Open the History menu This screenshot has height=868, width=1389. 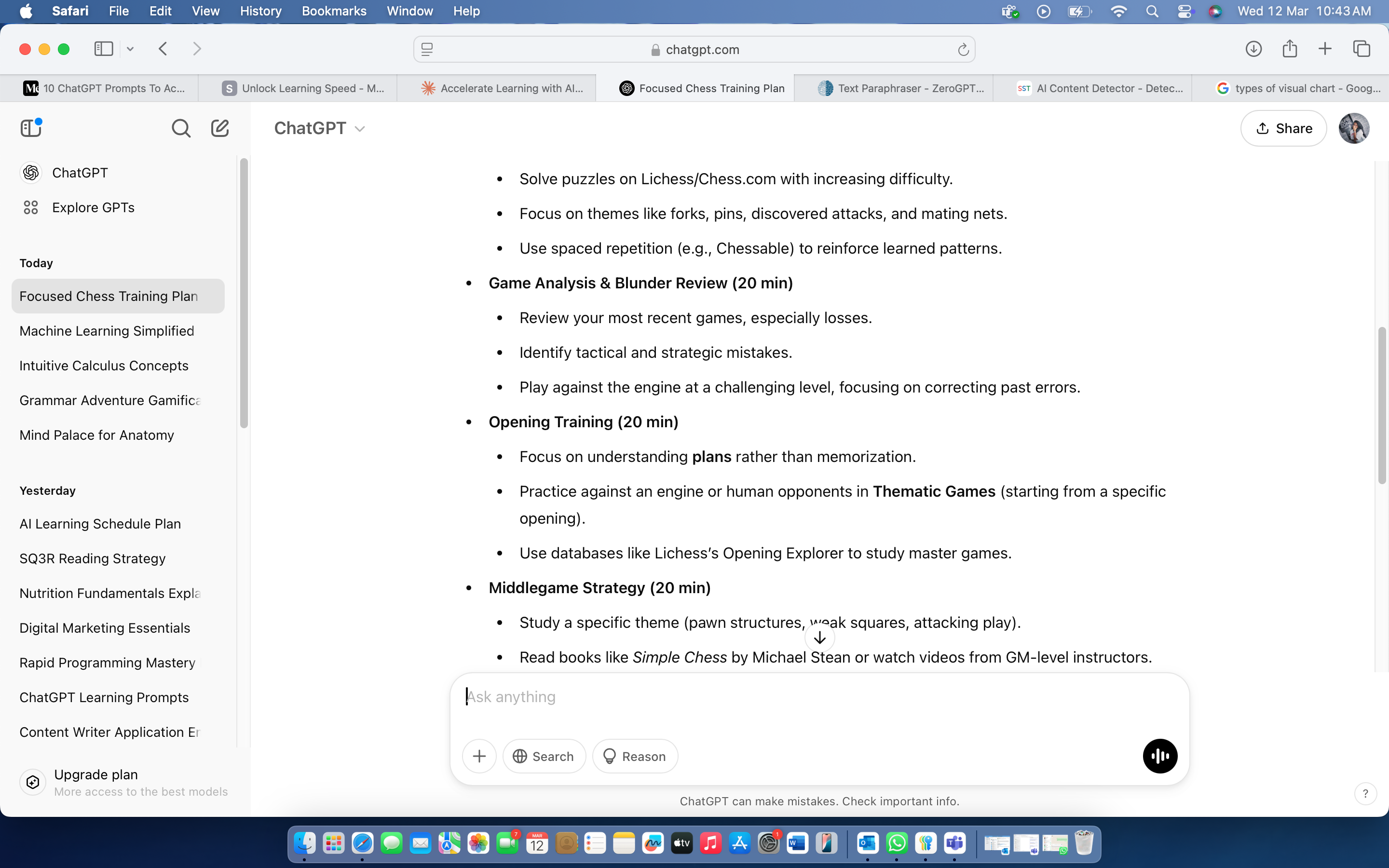(260, 12)
